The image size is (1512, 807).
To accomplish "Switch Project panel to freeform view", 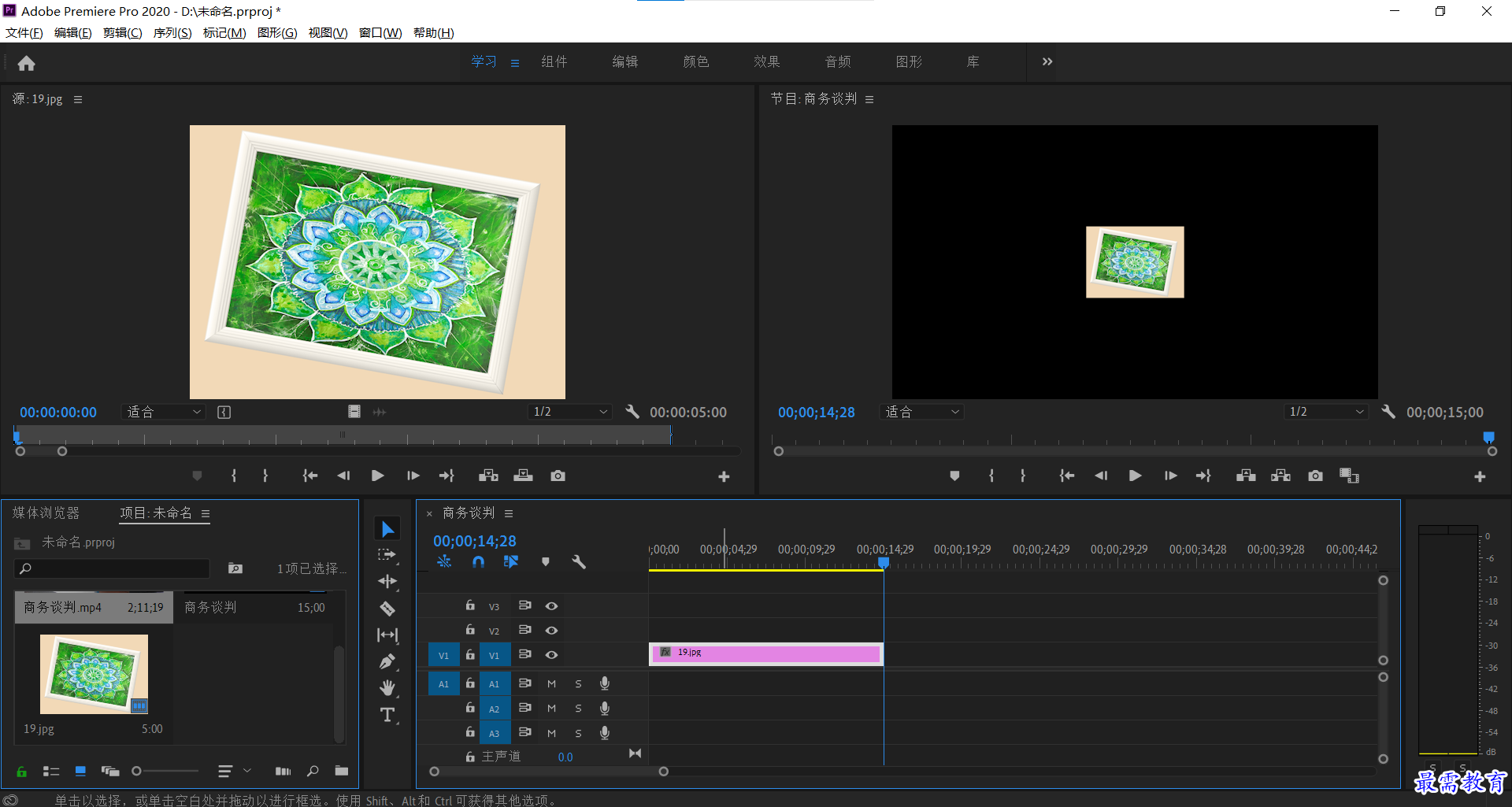I will tap(110, 771).
